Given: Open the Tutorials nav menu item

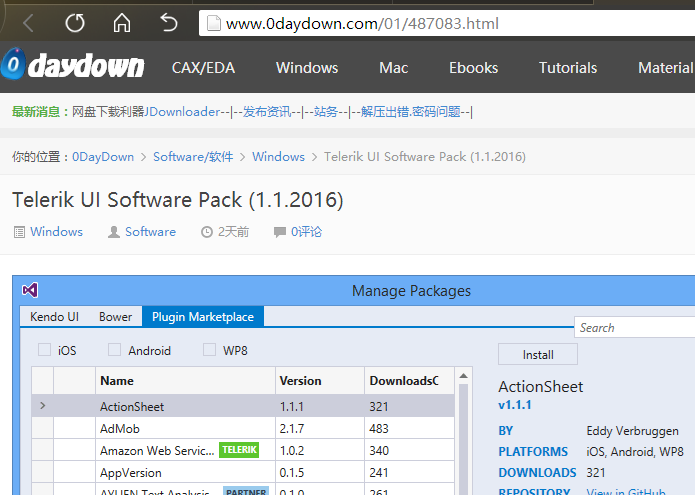Looking at the screenshot, I should (568, 68).
